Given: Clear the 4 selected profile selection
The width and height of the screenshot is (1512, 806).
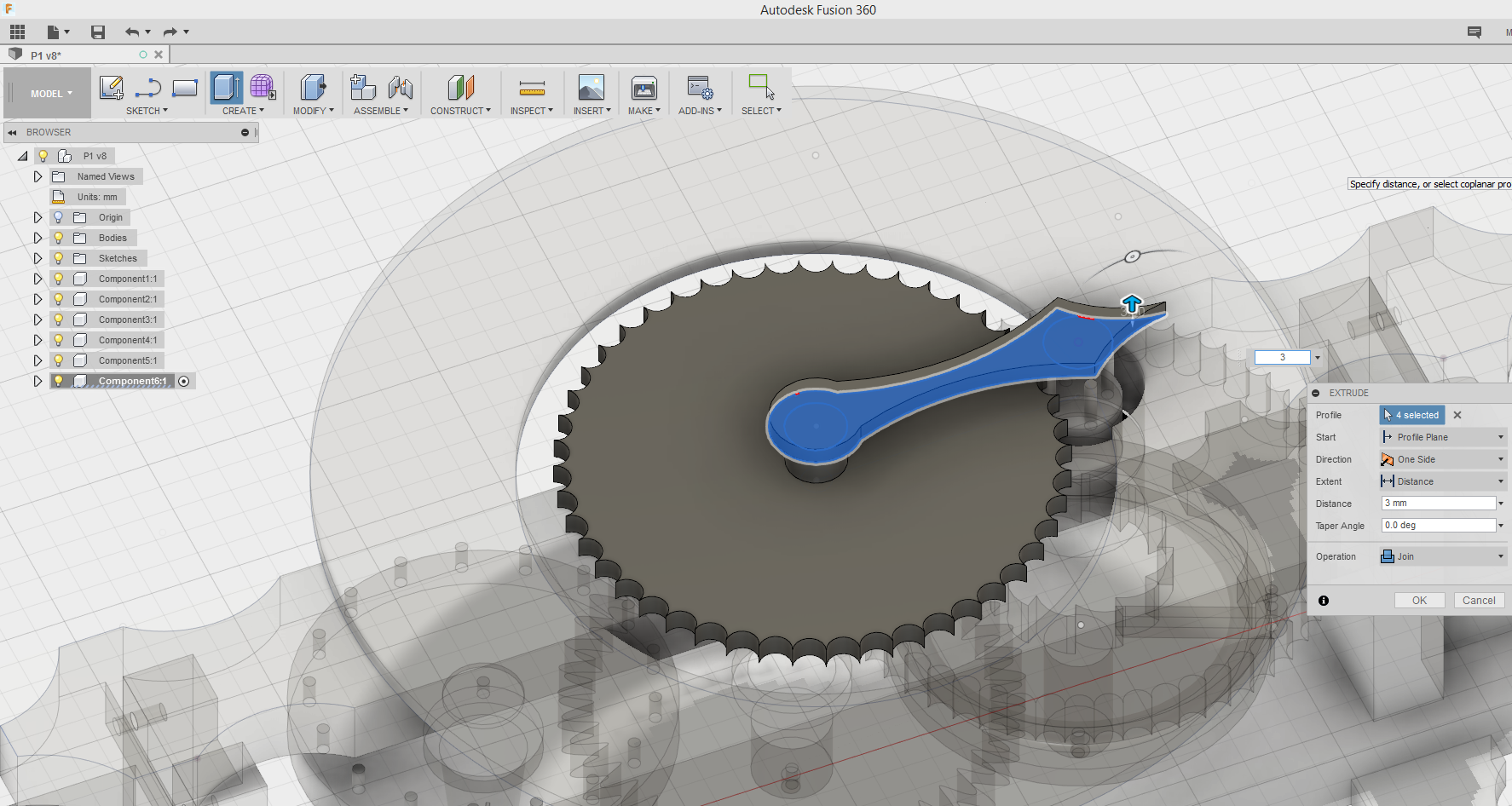Looking at the screenshot, I should (x=1457, y=415).
